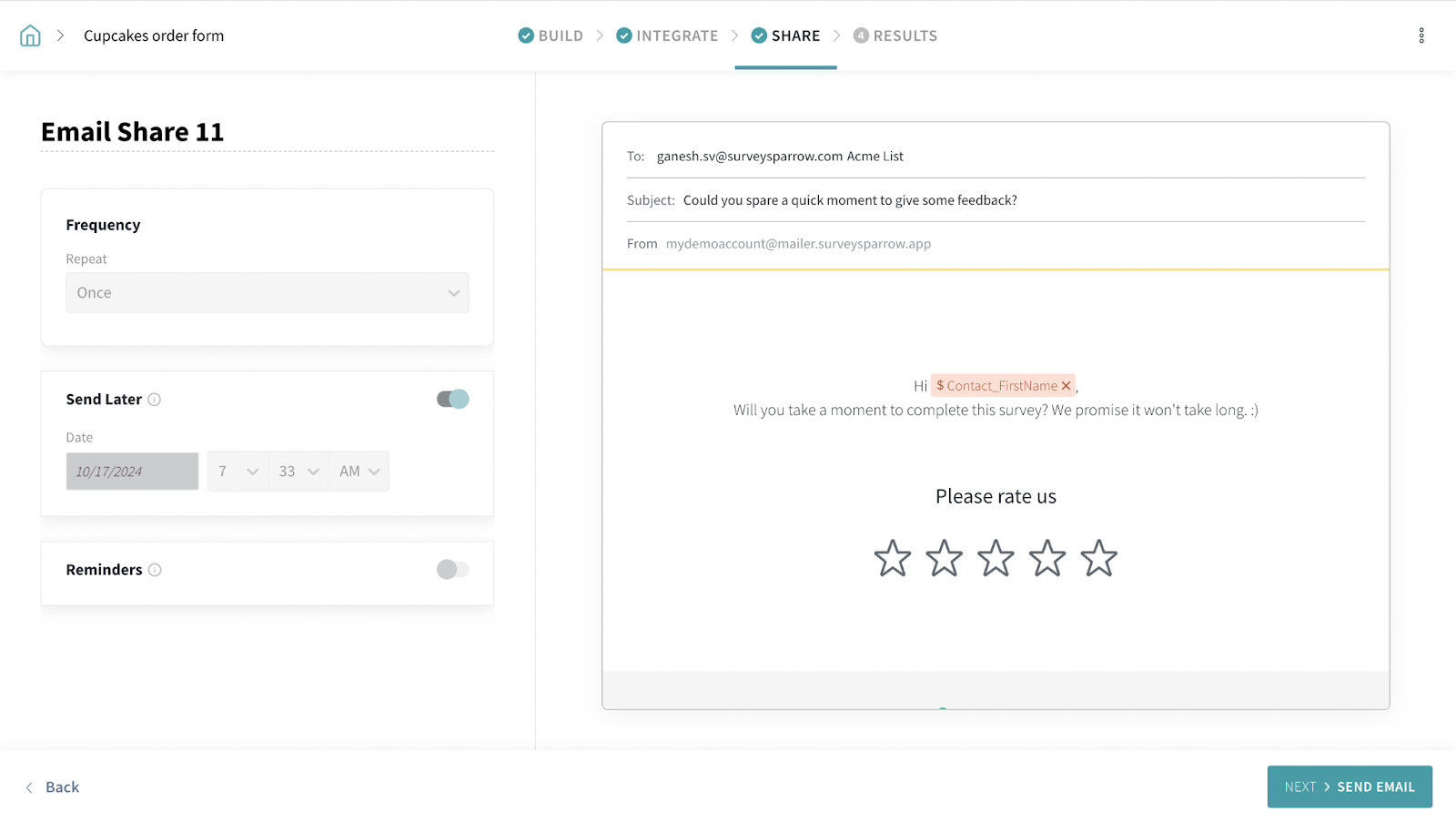This screenshot has width=1456, height=822.
Task: Click the Next Send Email button
Action: tap(1350, 786)
